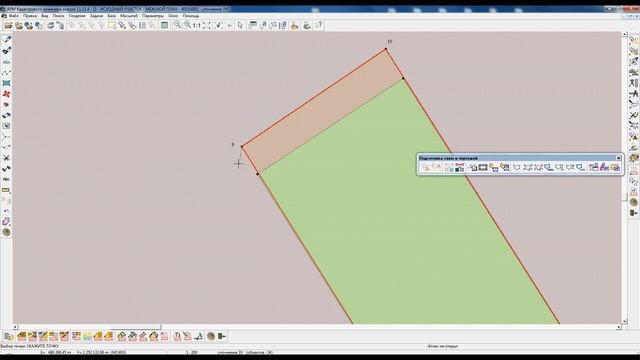This screenshot has width=640, height=360.
Task: Click the arrow pointer selection tool
Action: pos(240,25)
